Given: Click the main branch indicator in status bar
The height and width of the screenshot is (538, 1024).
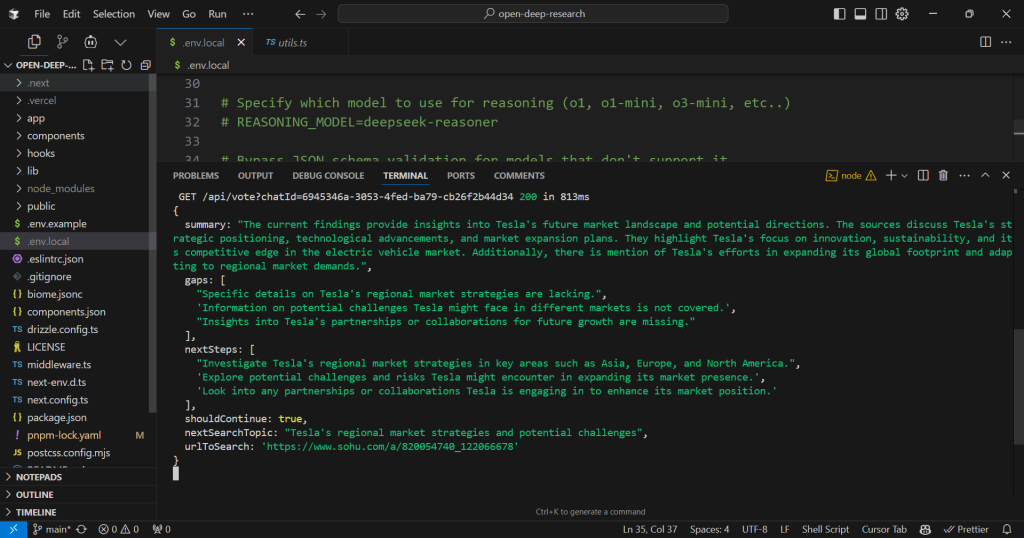Looking at the screenshot, I should 50,529.
